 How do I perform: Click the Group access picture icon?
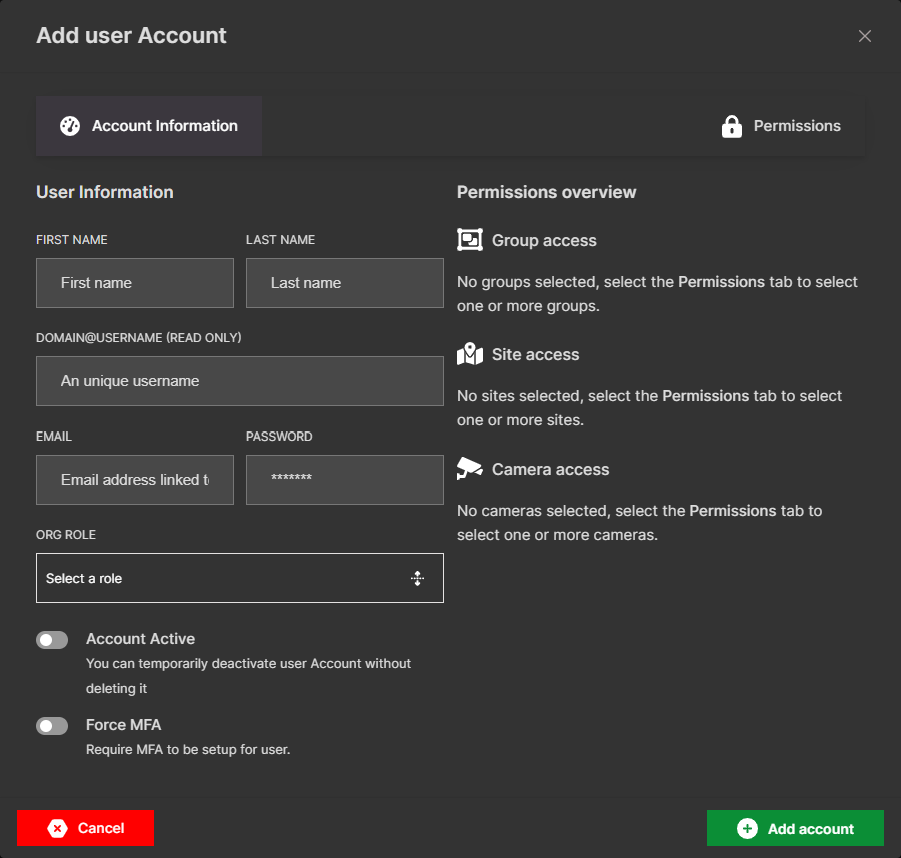coord(468,239)
